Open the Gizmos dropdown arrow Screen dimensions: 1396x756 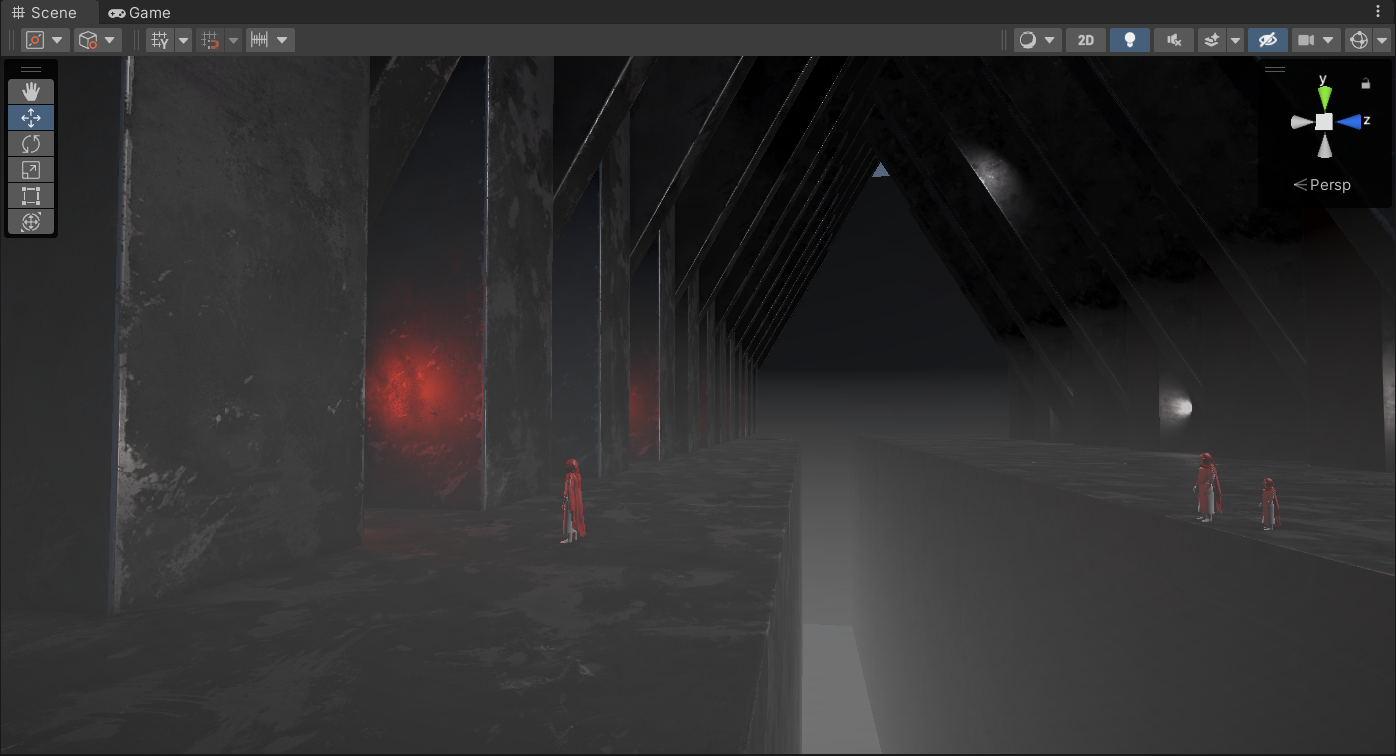pyautogui.click(x=1382, y=40)
